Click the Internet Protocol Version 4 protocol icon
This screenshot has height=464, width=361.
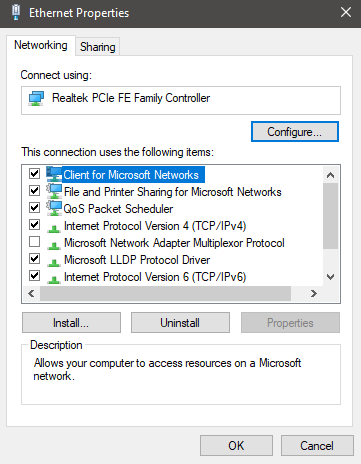(x=54, y=228)
